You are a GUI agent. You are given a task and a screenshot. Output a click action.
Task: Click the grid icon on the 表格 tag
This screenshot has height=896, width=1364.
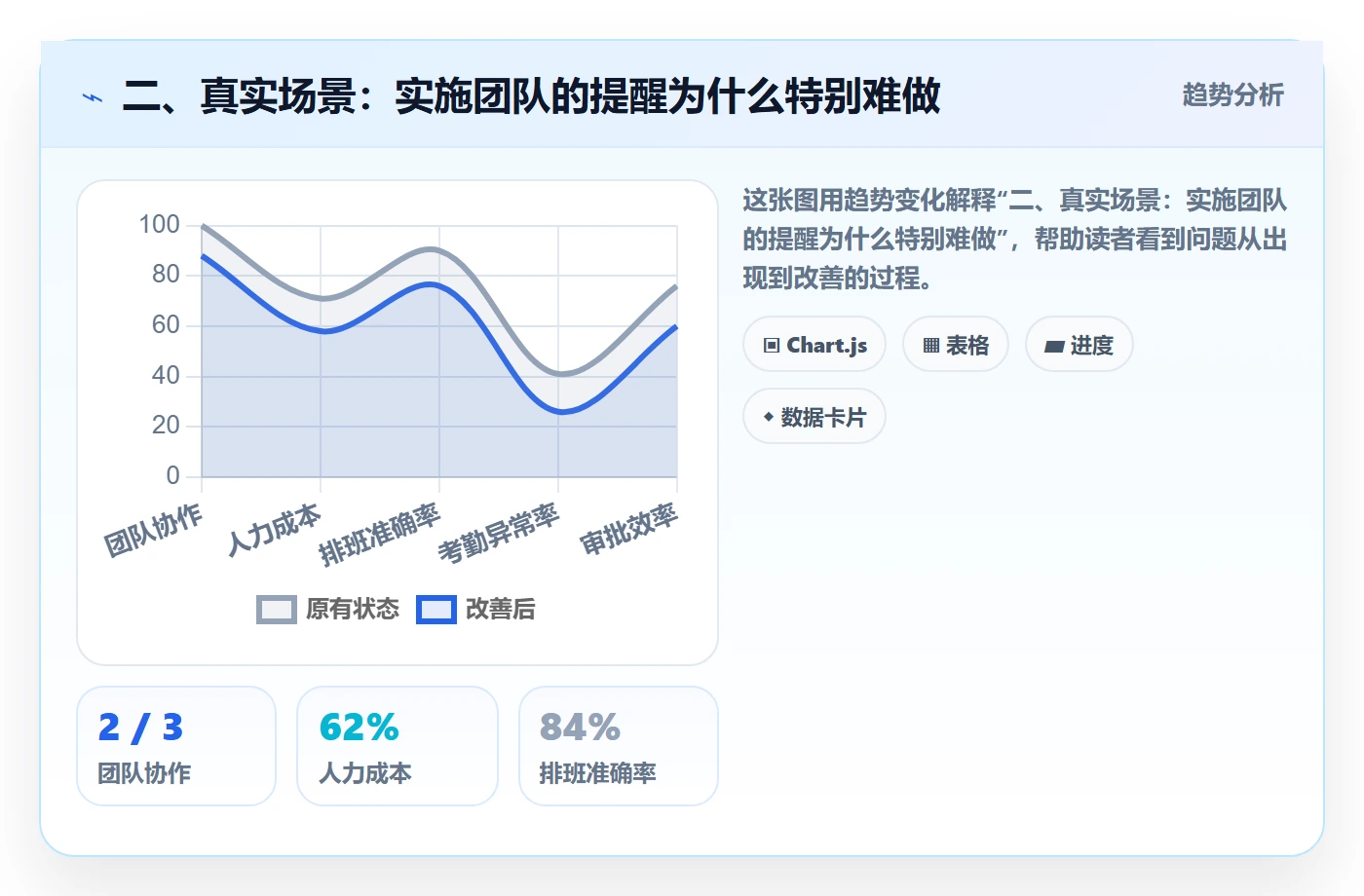point(931,345)
